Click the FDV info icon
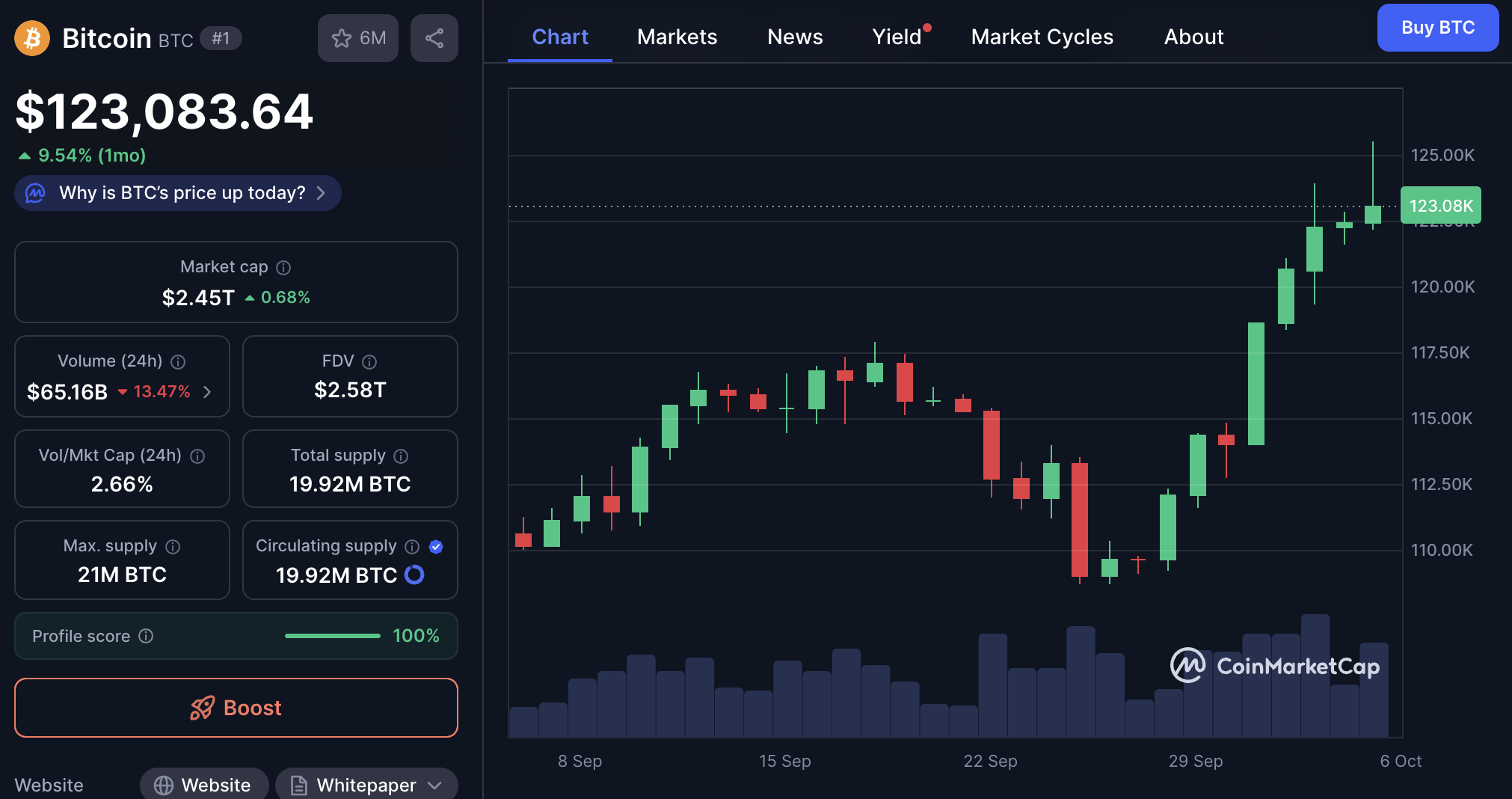The width and height of the screenshot is (1512, 799). [x=369, y=362]
